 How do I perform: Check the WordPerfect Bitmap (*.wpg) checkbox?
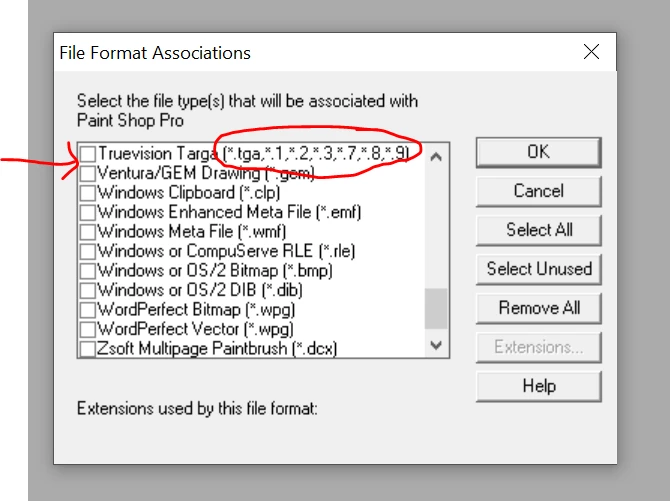pos(88,310)
